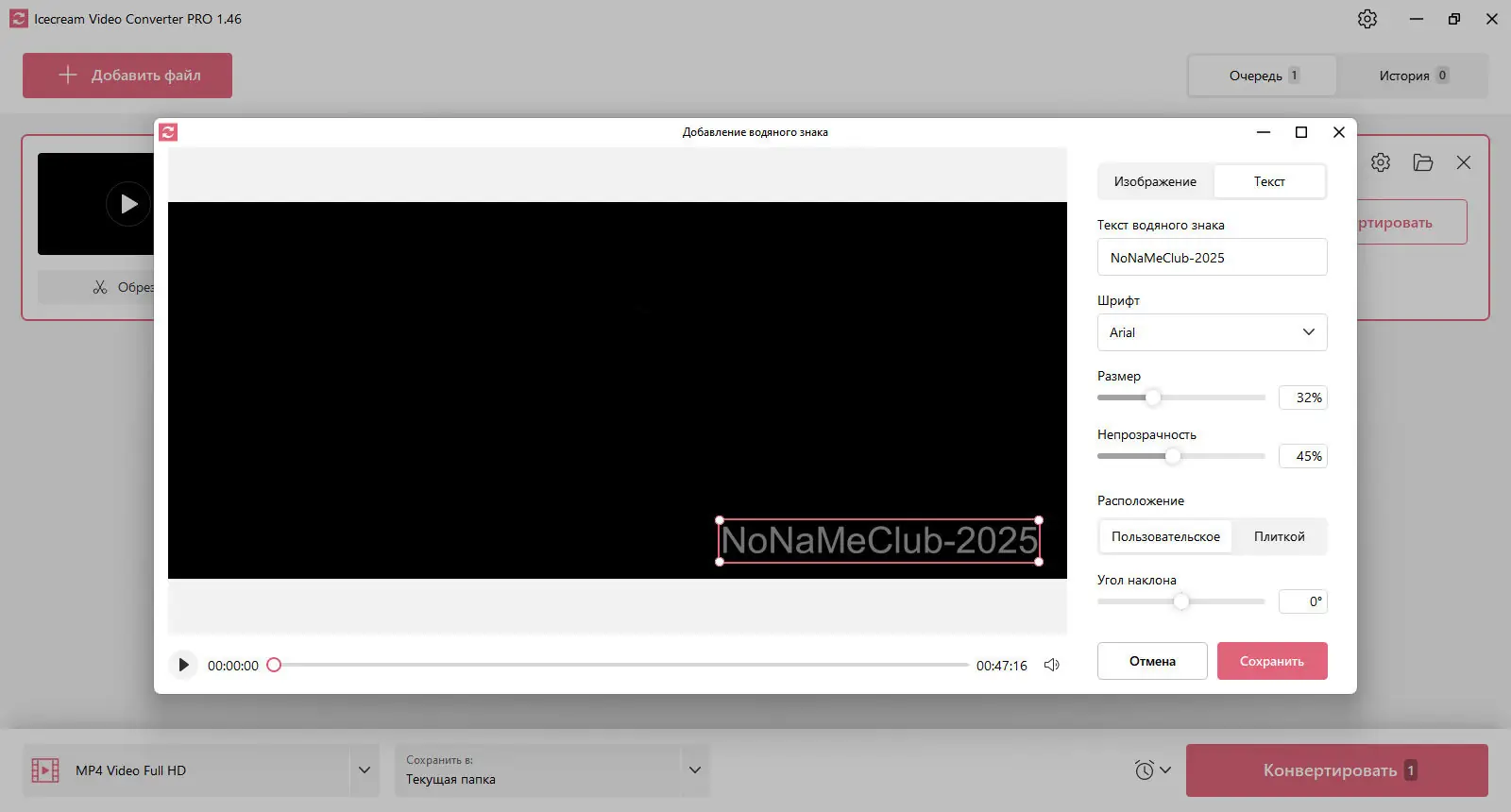The image size is (1511, 812).
Task: Open output folder icon in queue item
Action: pos(1423,162)
